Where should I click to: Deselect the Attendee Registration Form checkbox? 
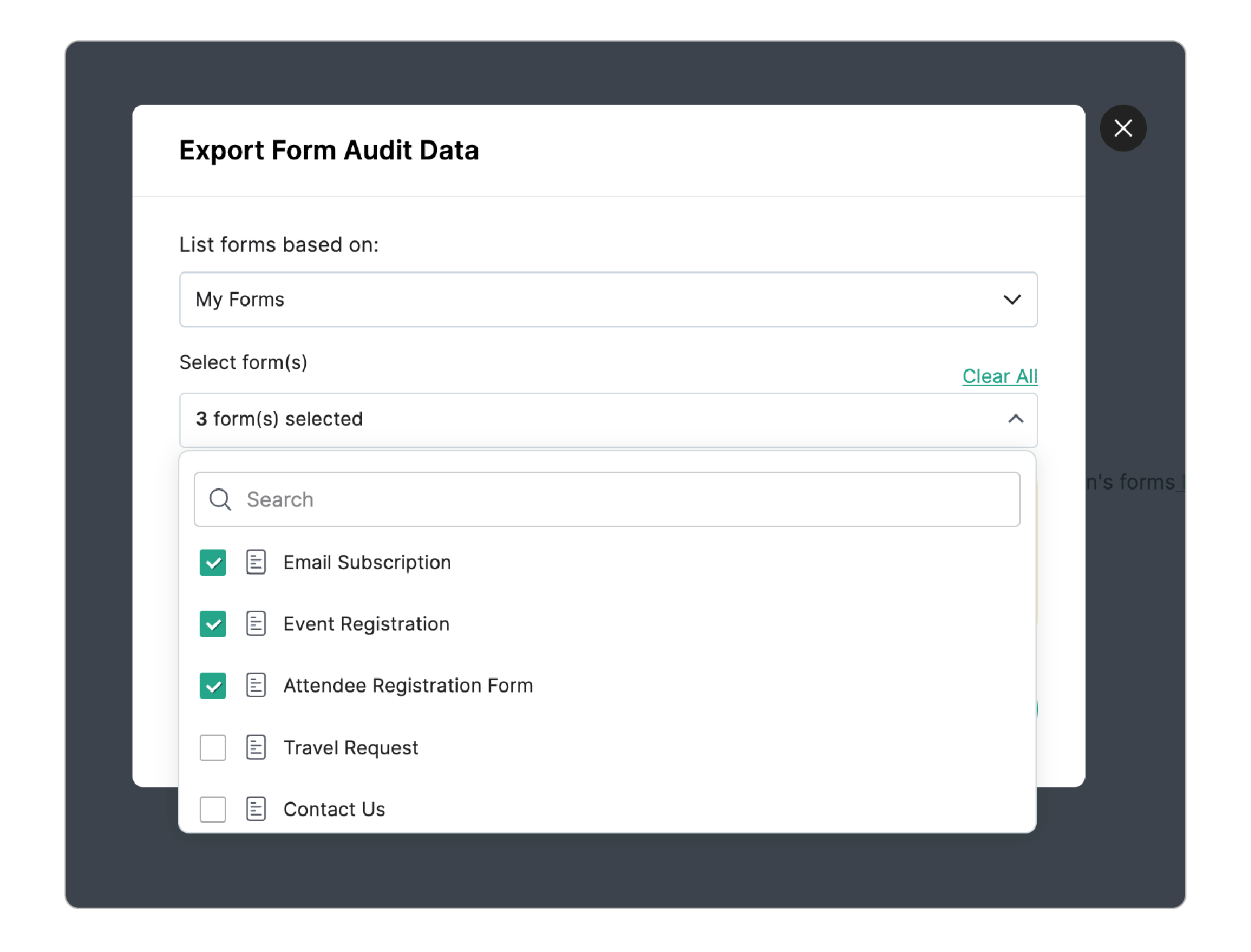point(213,686)
